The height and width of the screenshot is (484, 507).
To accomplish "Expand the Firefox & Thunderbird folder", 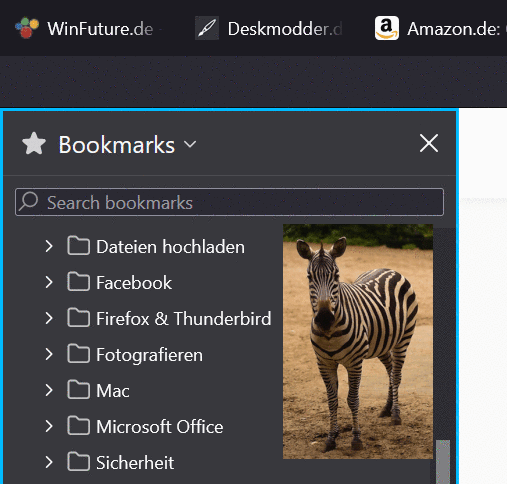I will coord(49,318).
